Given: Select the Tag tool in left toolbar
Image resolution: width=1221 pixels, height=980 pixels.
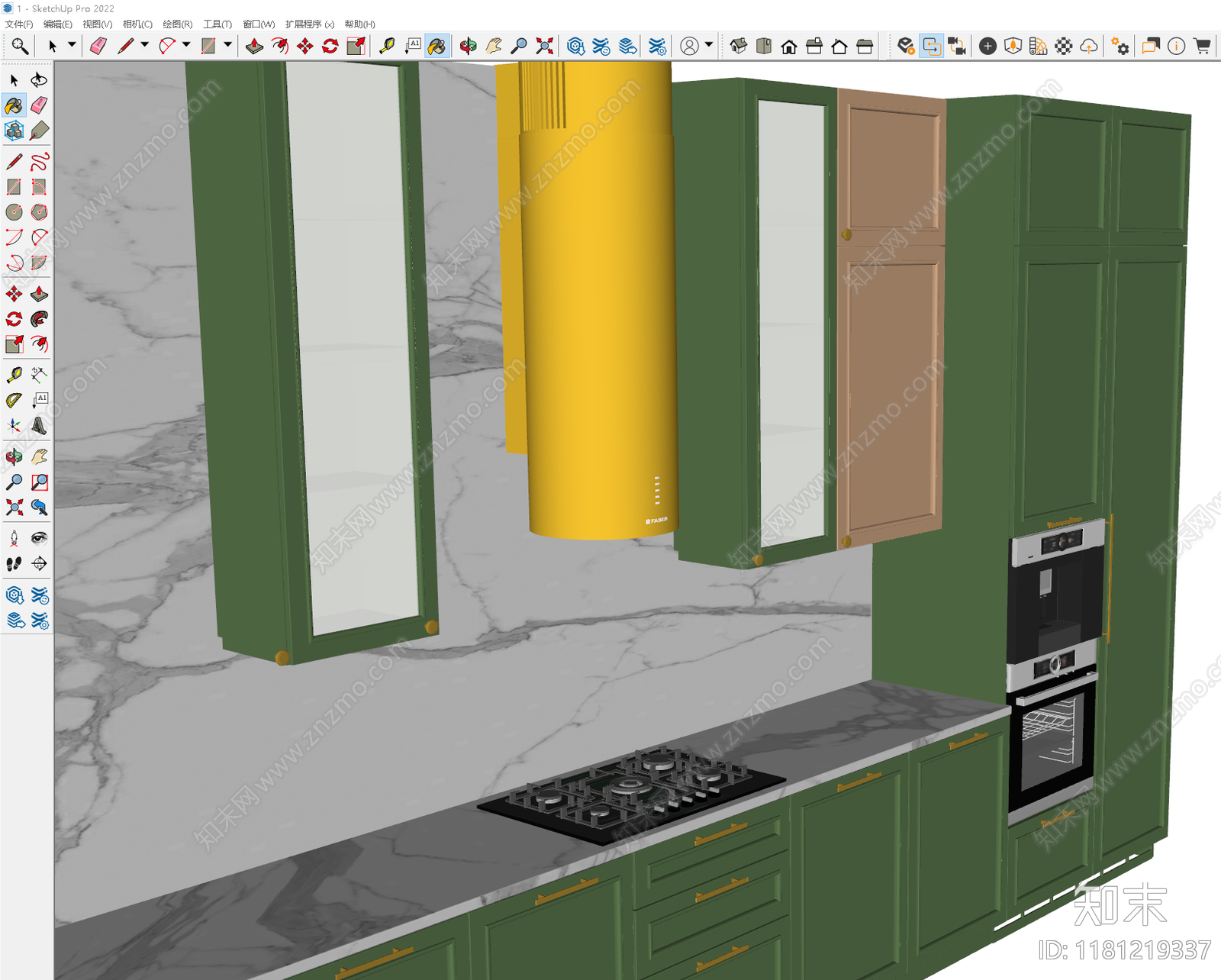Looking at the screenshot, I should click(39, 131).
